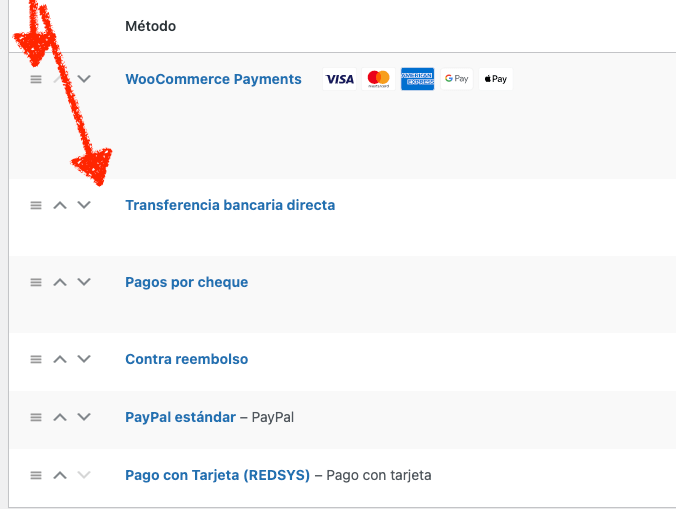Image resolution: width=676 pixels, height=509 pixels.
Task: Open Contra reembolso payment method
Action: (x=187, y=359)
